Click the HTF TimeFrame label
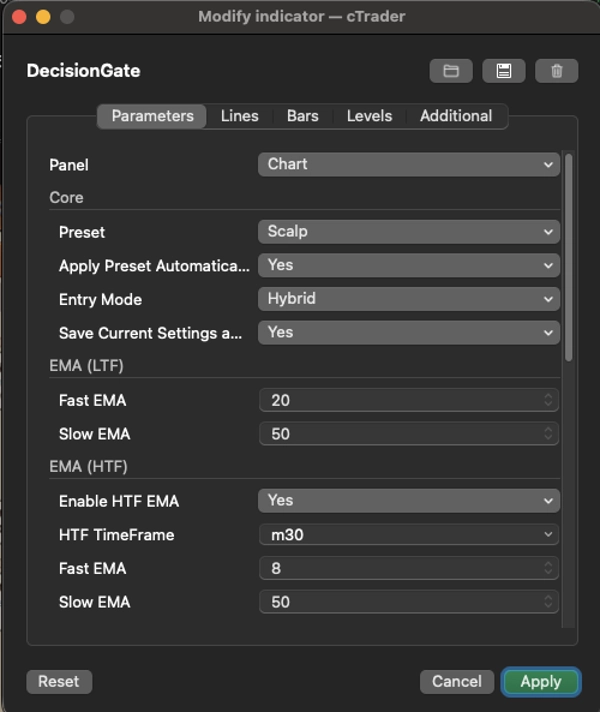Screen dimensions: 600x712 click(117, 535)
